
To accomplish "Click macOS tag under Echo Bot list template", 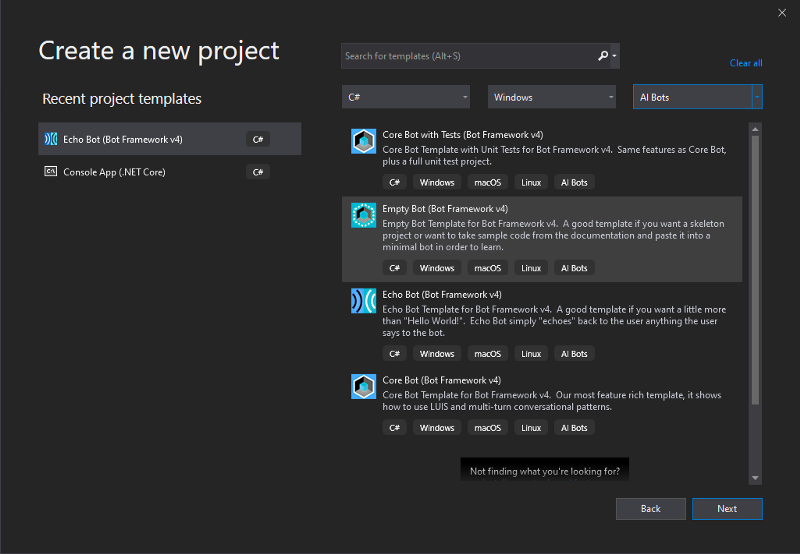I will [x=487, y=354].
